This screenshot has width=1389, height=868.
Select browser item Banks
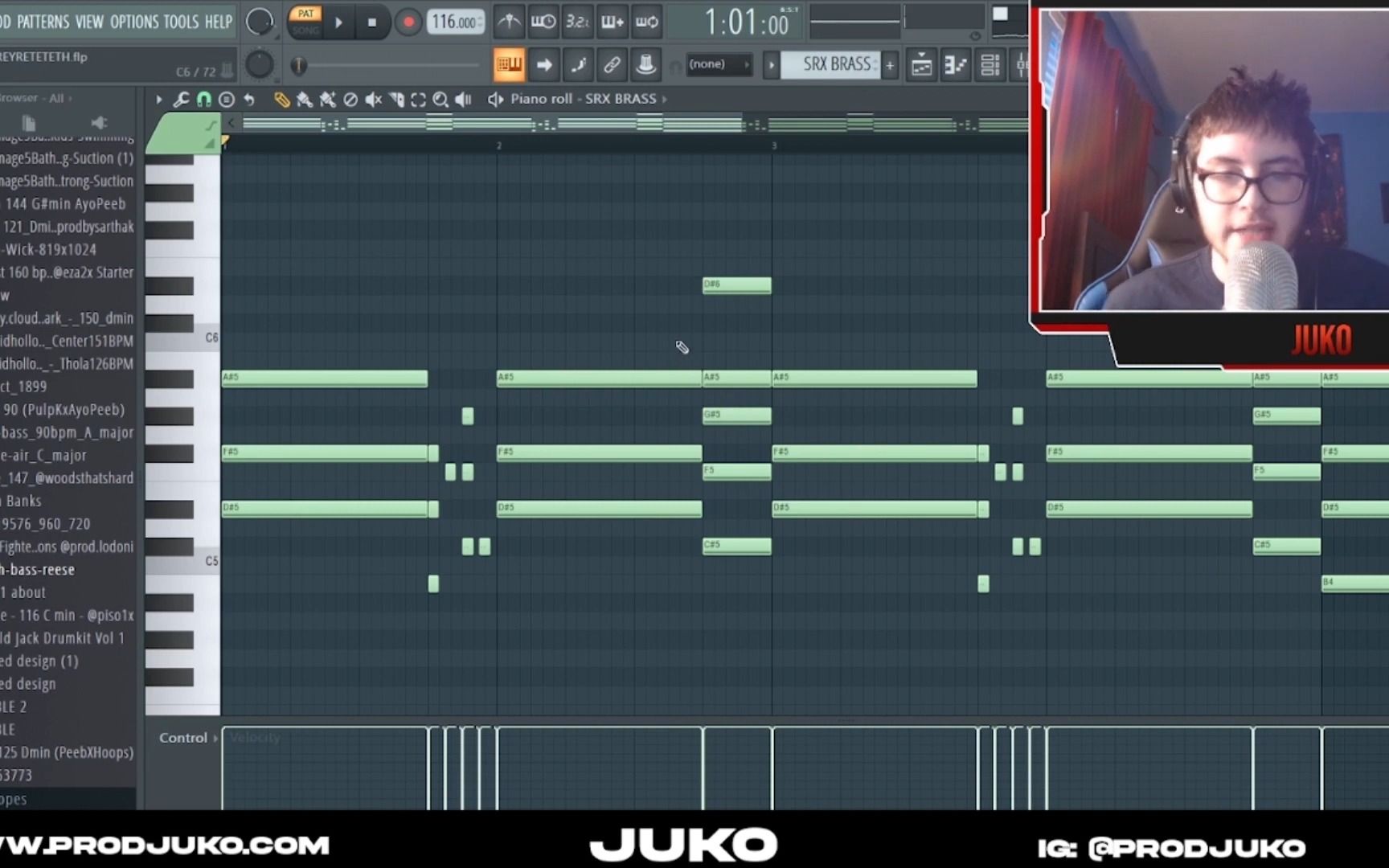point(23,501)
